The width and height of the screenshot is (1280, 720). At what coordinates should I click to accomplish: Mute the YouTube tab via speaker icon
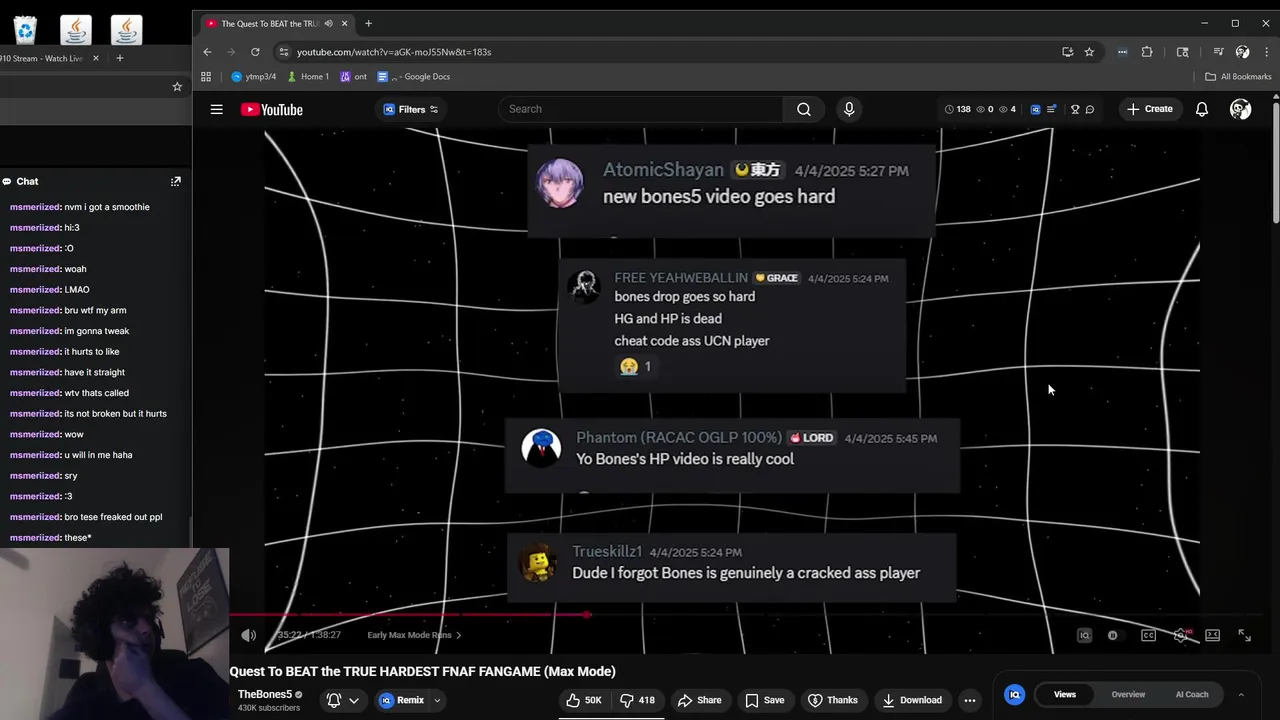pos(328,23)
